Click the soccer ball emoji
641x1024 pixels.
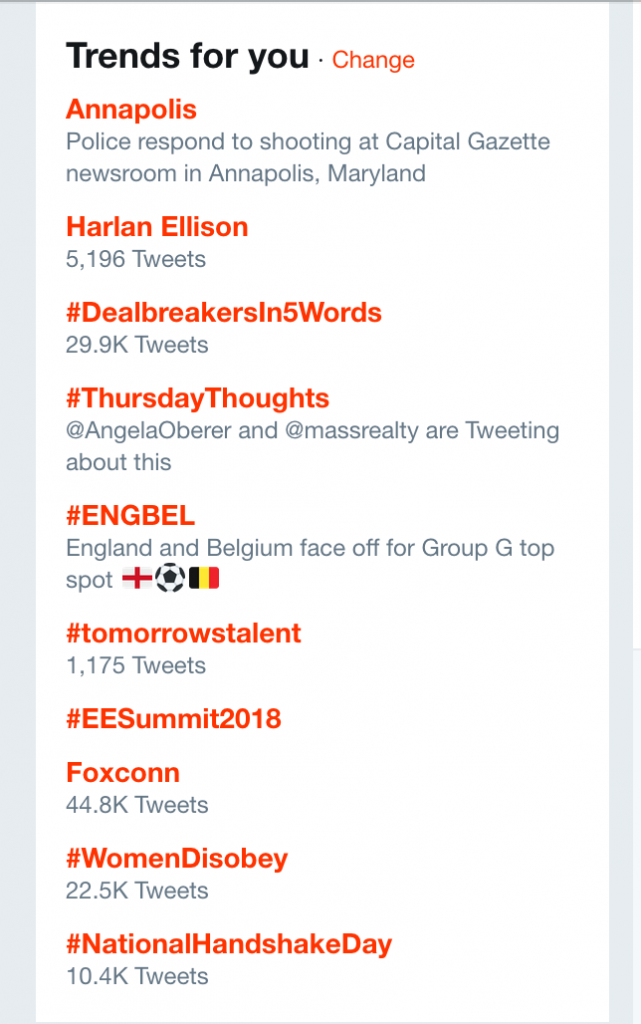click(169, 579)
